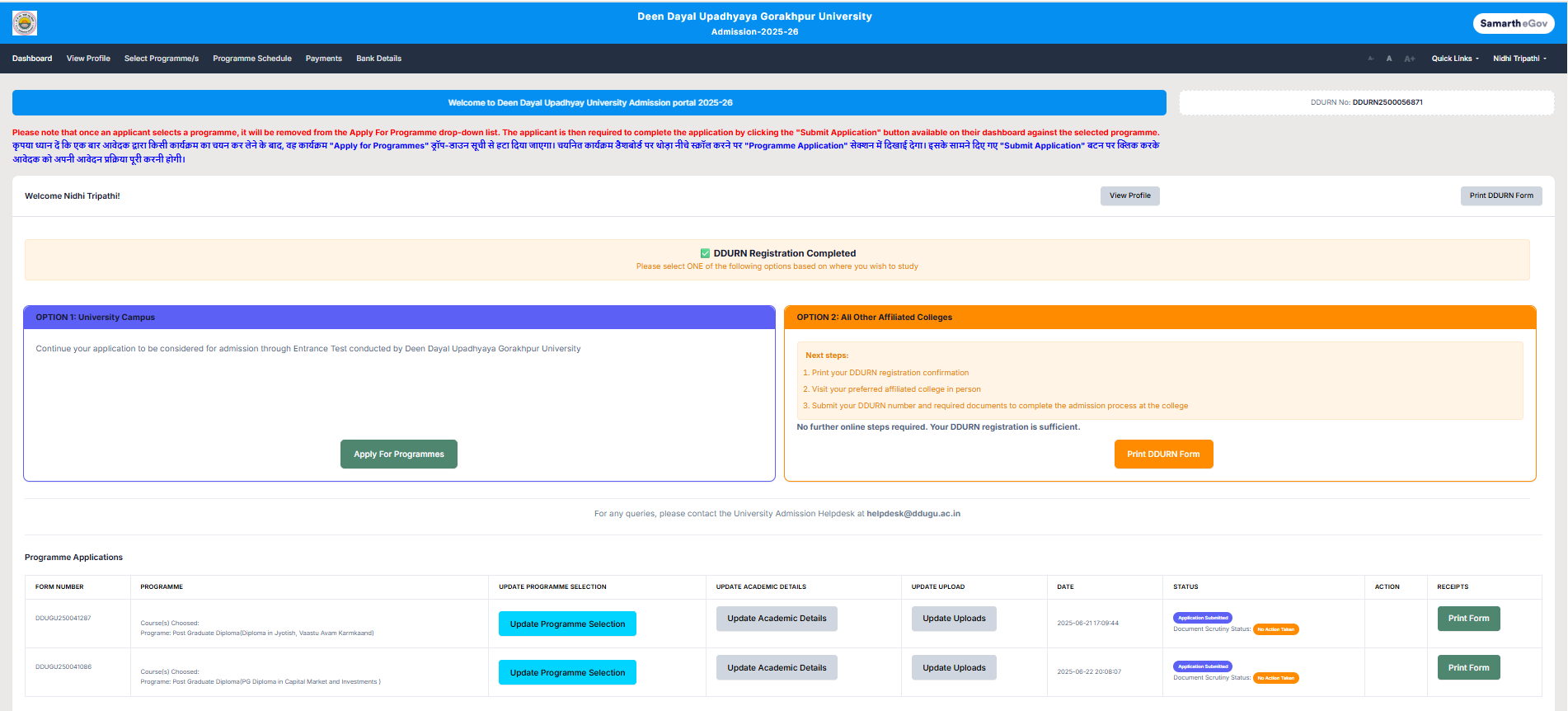Update Uploads for form DDUGU250041086
Screen dimensions: 1568x711
[954, 667]
